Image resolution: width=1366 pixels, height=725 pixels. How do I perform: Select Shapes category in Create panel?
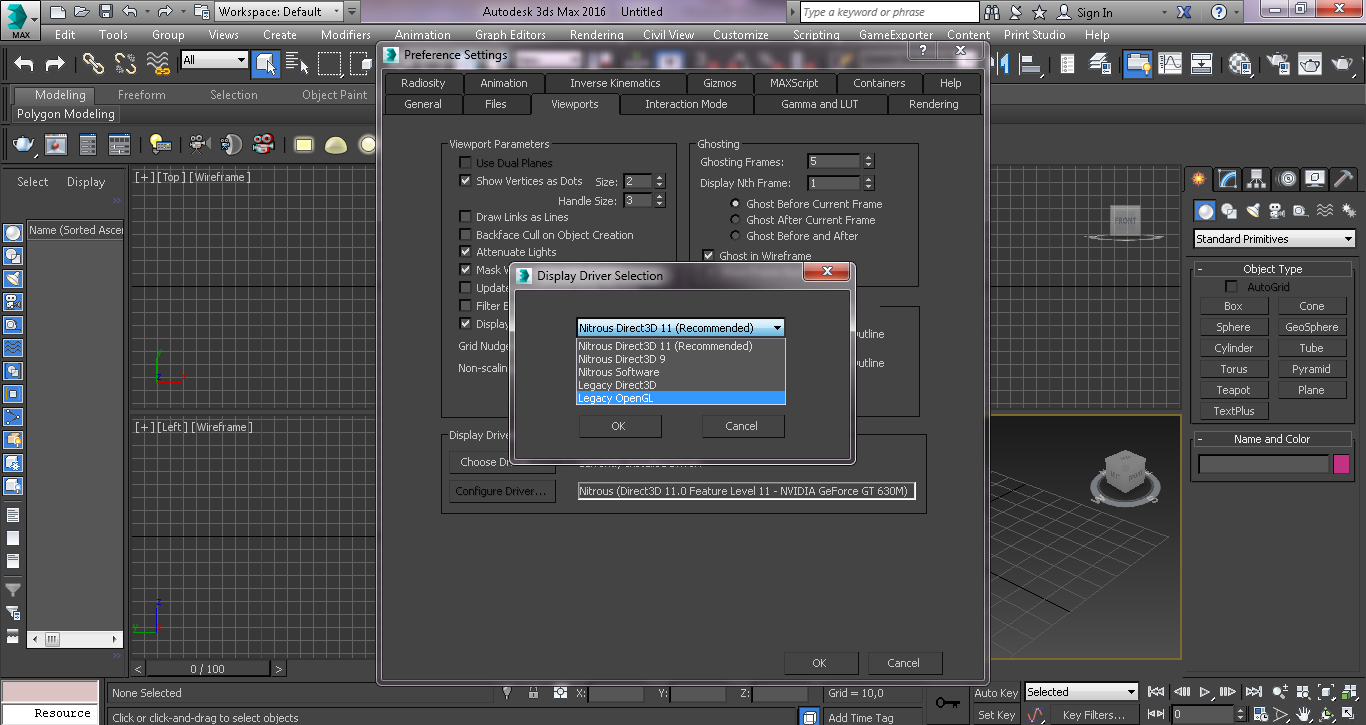click(1229, 211)
